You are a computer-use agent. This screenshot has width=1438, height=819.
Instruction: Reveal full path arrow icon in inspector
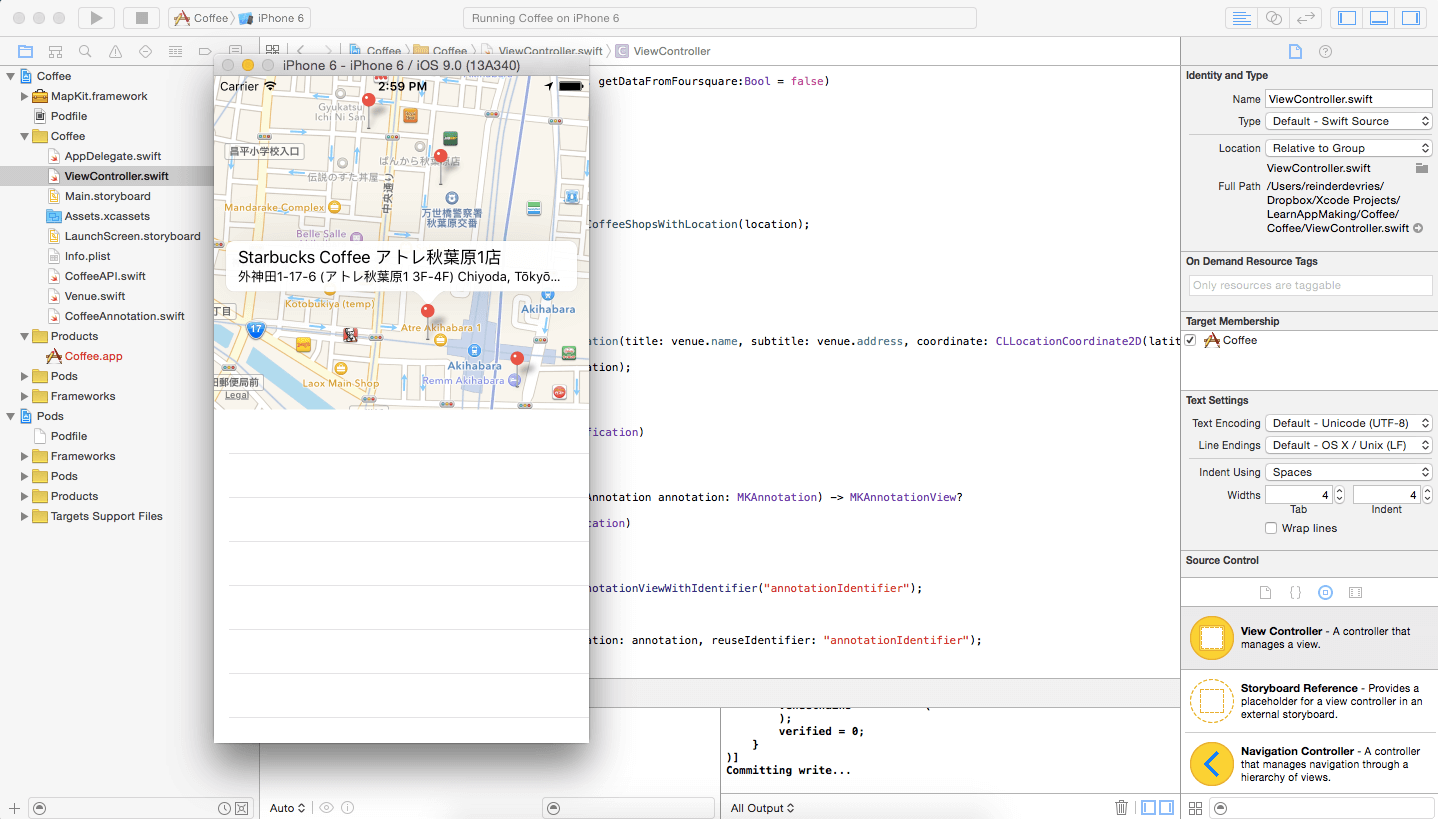point(1418,228)
